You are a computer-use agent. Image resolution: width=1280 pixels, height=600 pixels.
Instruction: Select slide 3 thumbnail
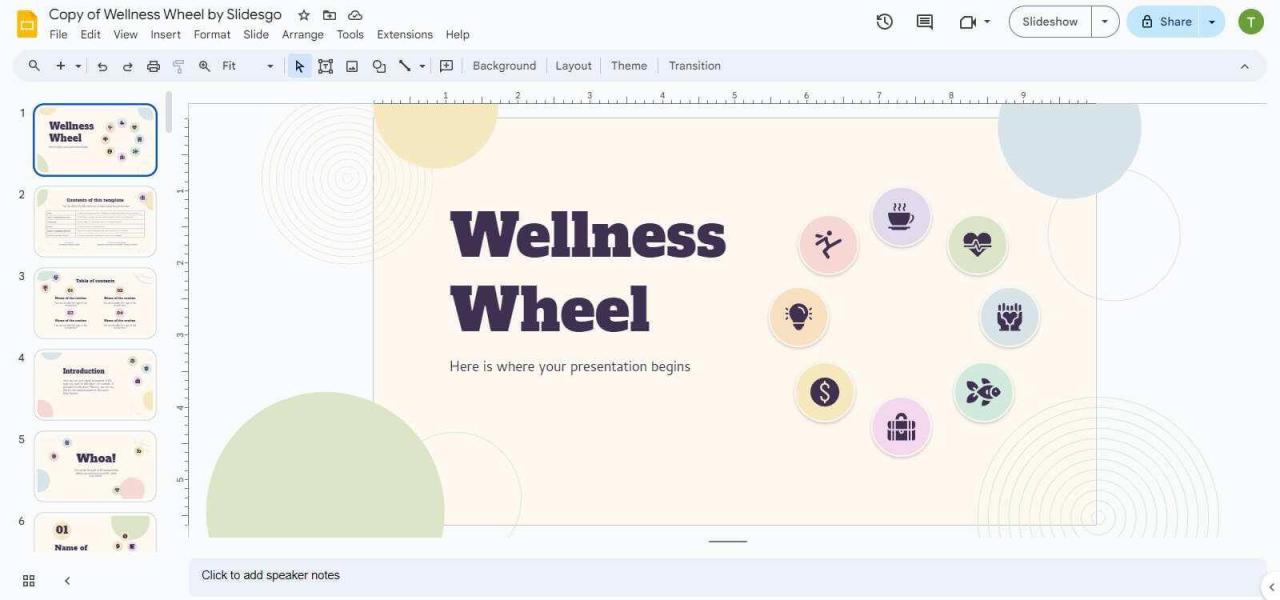pyautogui.click(x=95, y=302)
